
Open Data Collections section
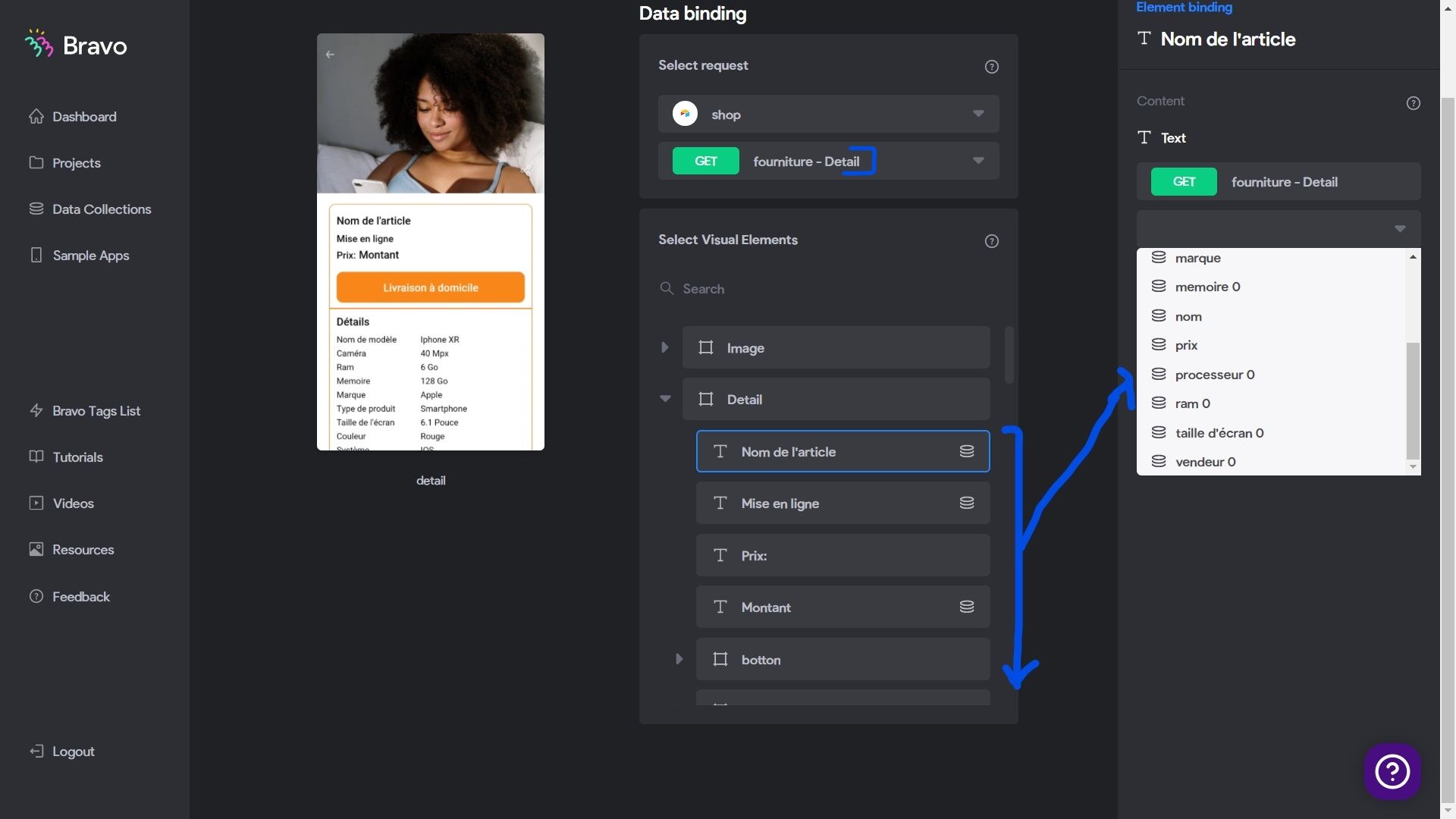click(x=89, y=209)
